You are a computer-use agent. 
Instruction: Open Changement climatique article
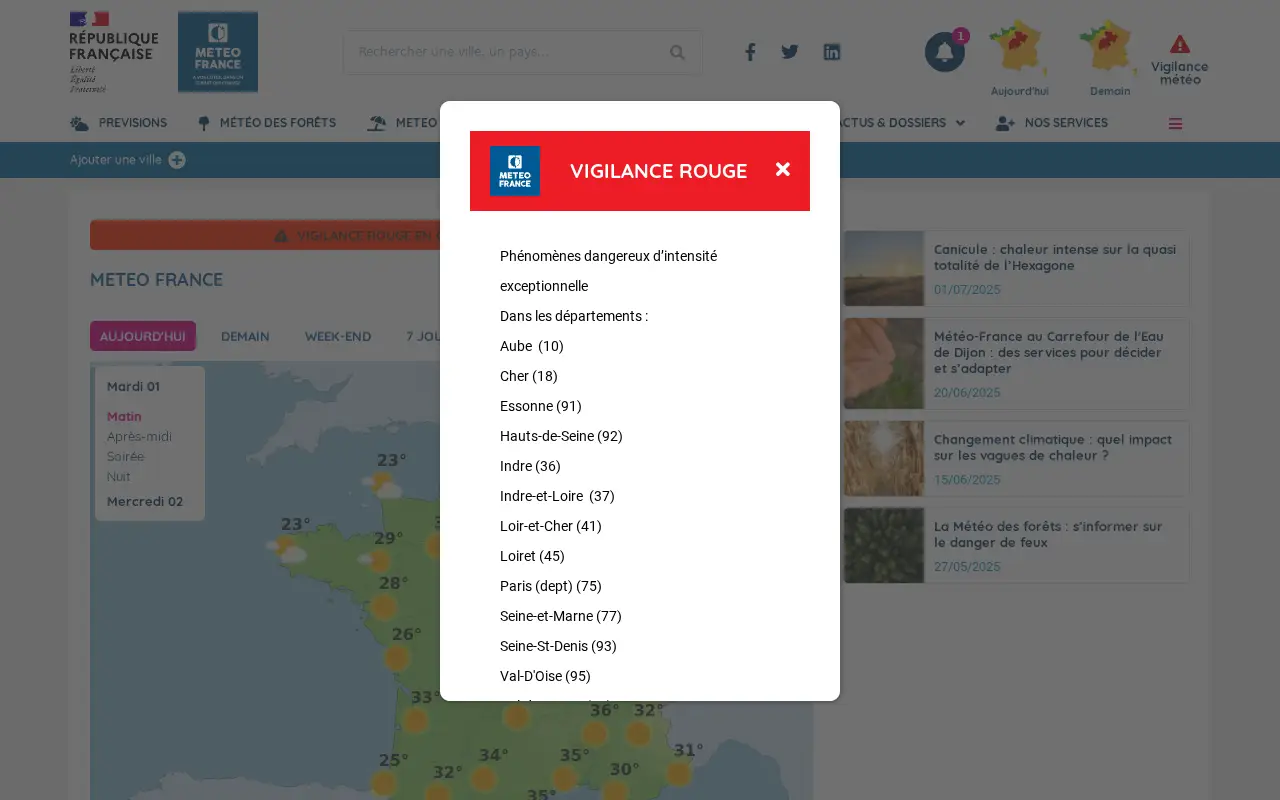1016,458
